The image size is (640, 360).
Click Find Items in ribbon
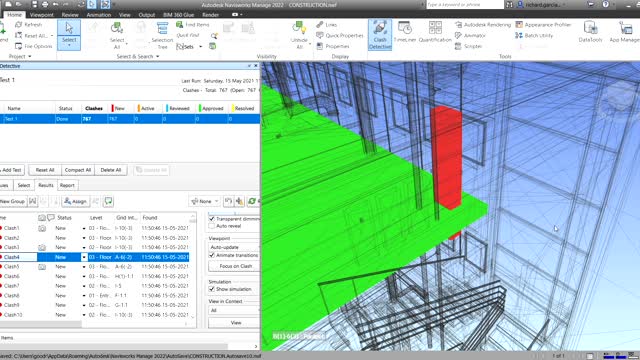click(193, 24)
